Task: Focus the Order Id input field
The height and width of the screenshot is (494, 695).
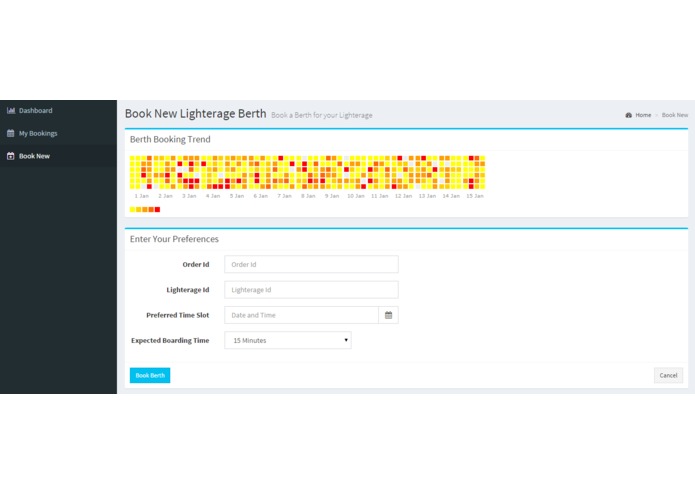Action: click(x=311, y=265)
